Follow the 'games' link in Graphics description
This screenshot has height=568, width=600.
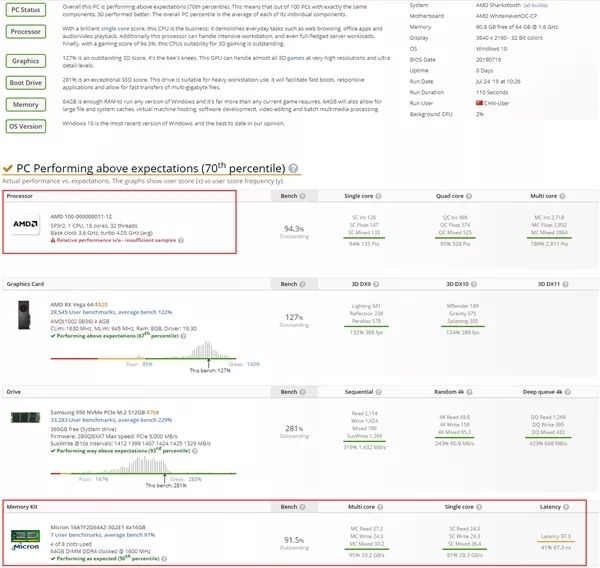click(x=295, y=58)
